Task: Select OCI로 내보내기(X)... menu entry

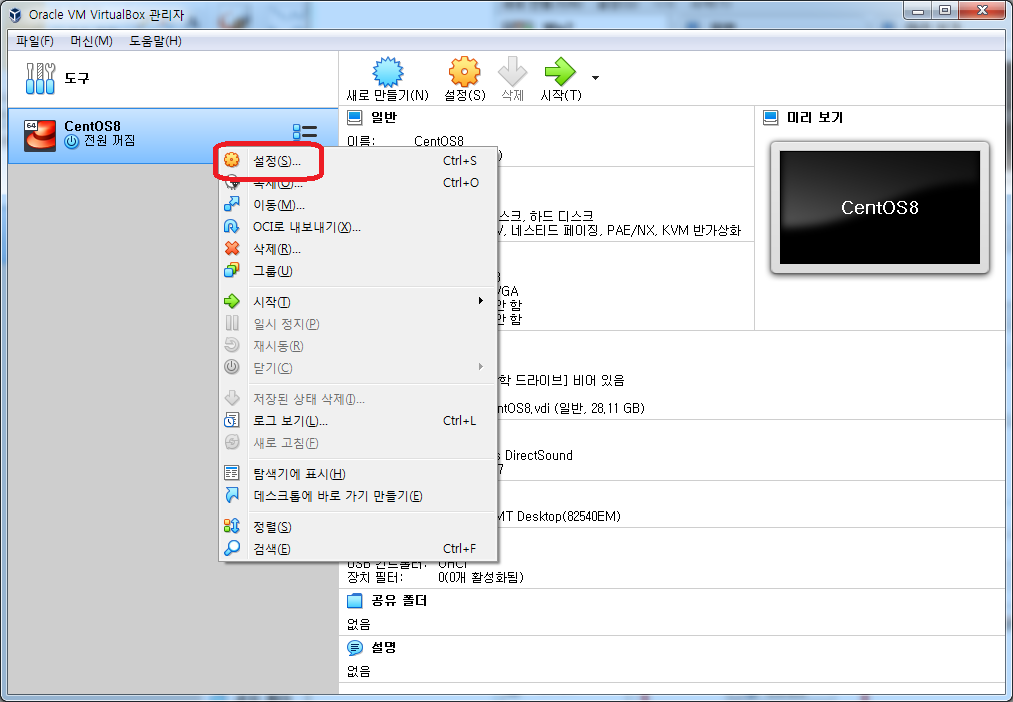Action: (358, 227)
